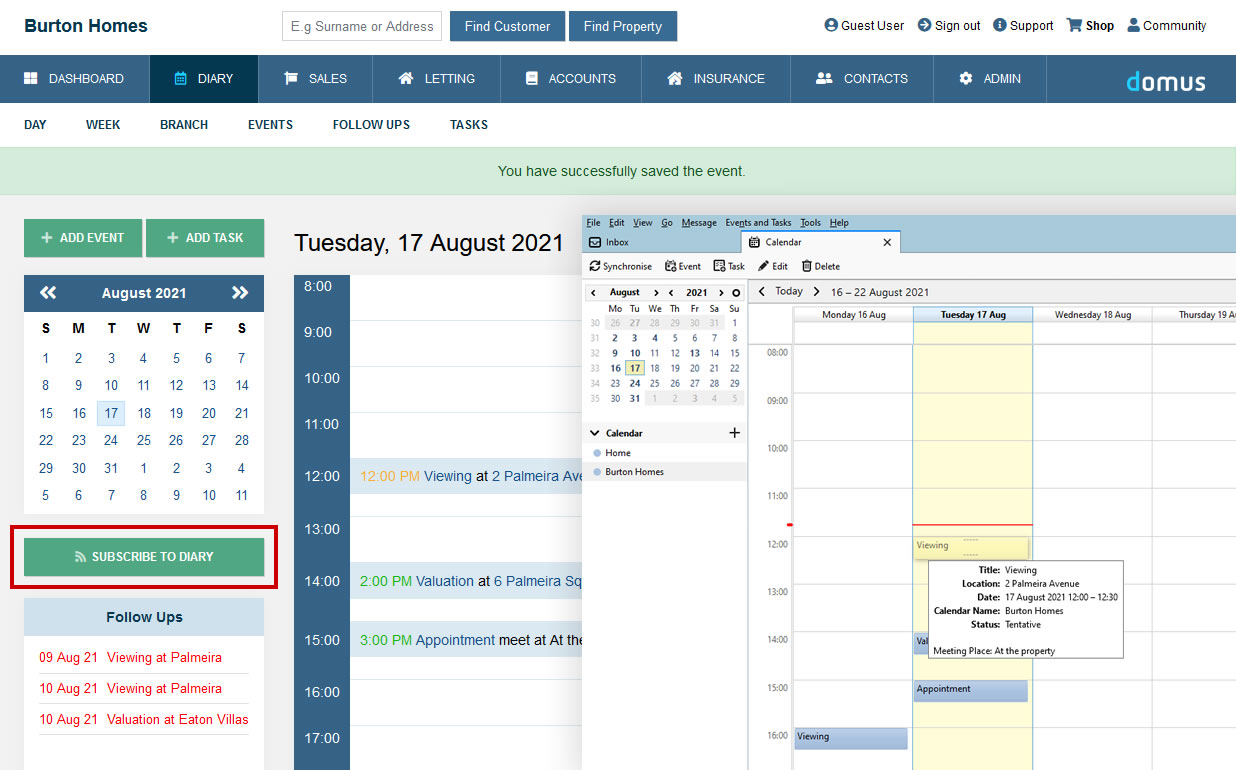The width and height of the screenshot is (1236, 770).
Task: Click the Edit pencil toolbar button
Action: (x=764, y=266)
